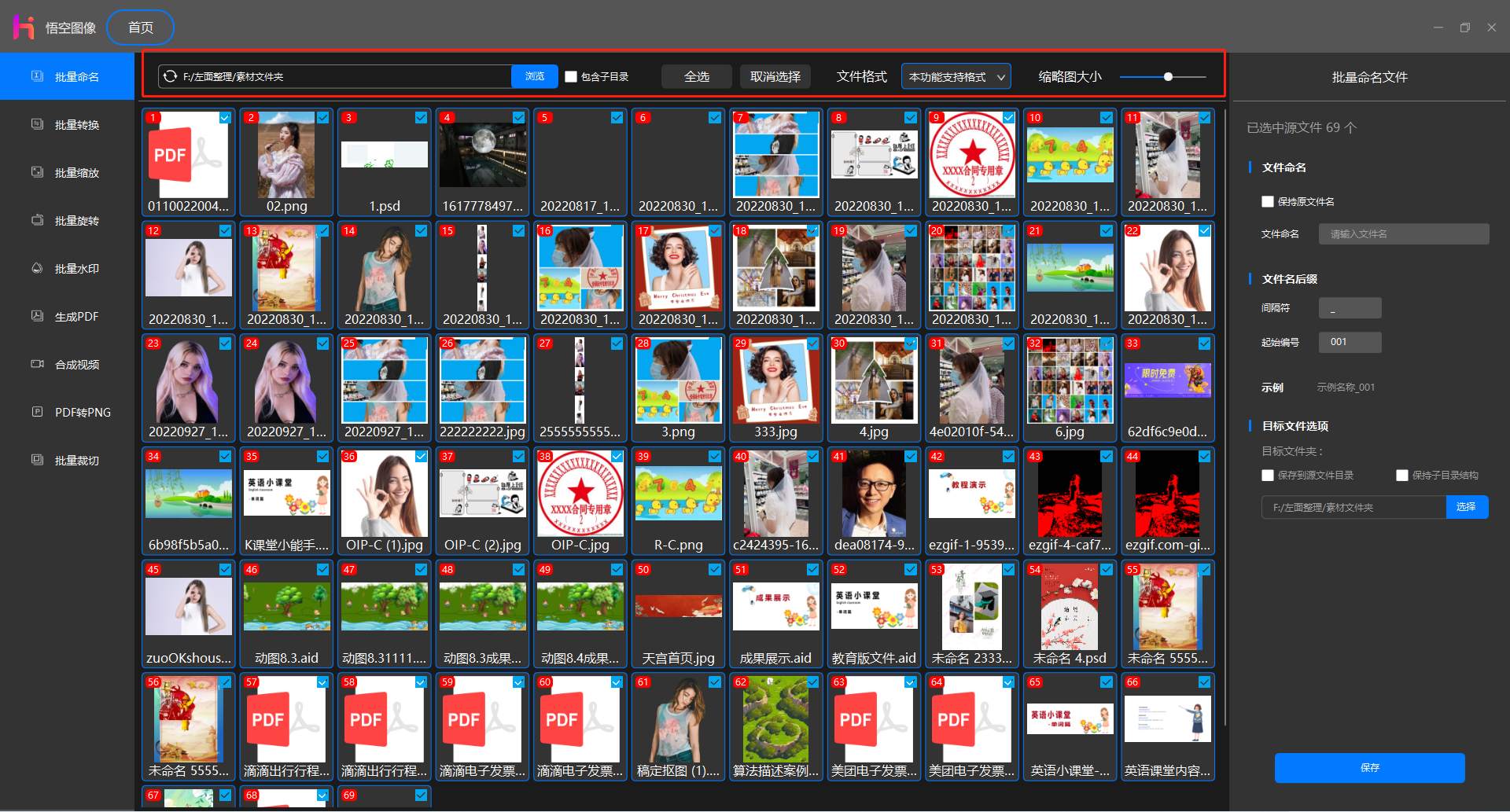Adjust the 缩略图大小 slider handle
The width and height of the screenshot is (1510, 812).
point(1168,76)
